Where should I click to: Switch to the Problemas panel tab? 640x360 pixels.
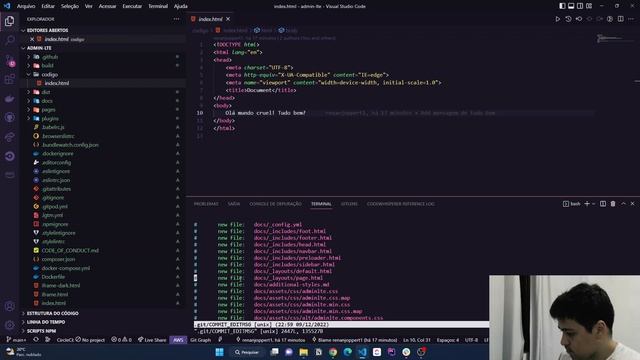tap(206, 204)
